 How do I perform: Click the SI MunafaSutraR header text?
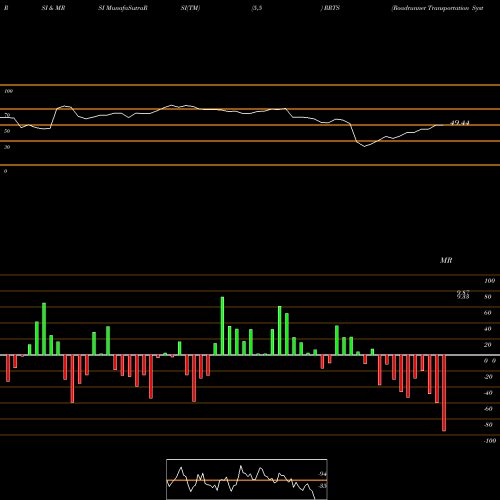[123, 8]
